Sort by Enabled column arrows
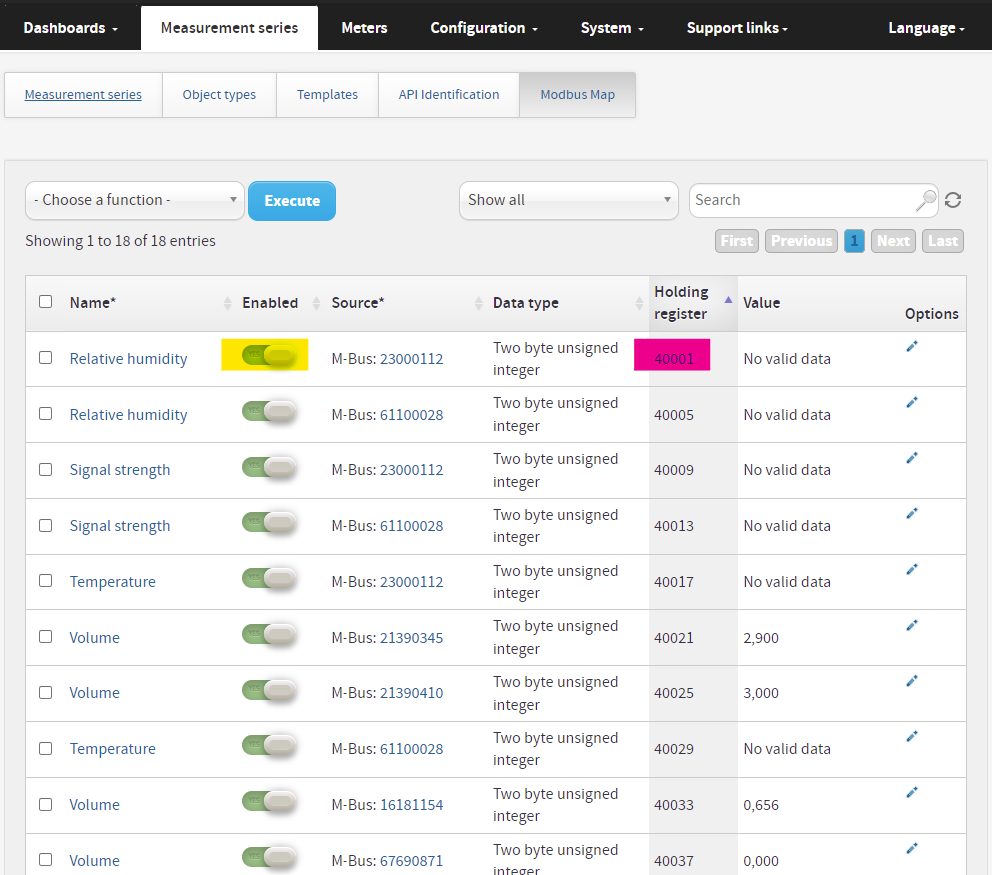This screenshot has width=992, height=875. [x=316, y=303]
